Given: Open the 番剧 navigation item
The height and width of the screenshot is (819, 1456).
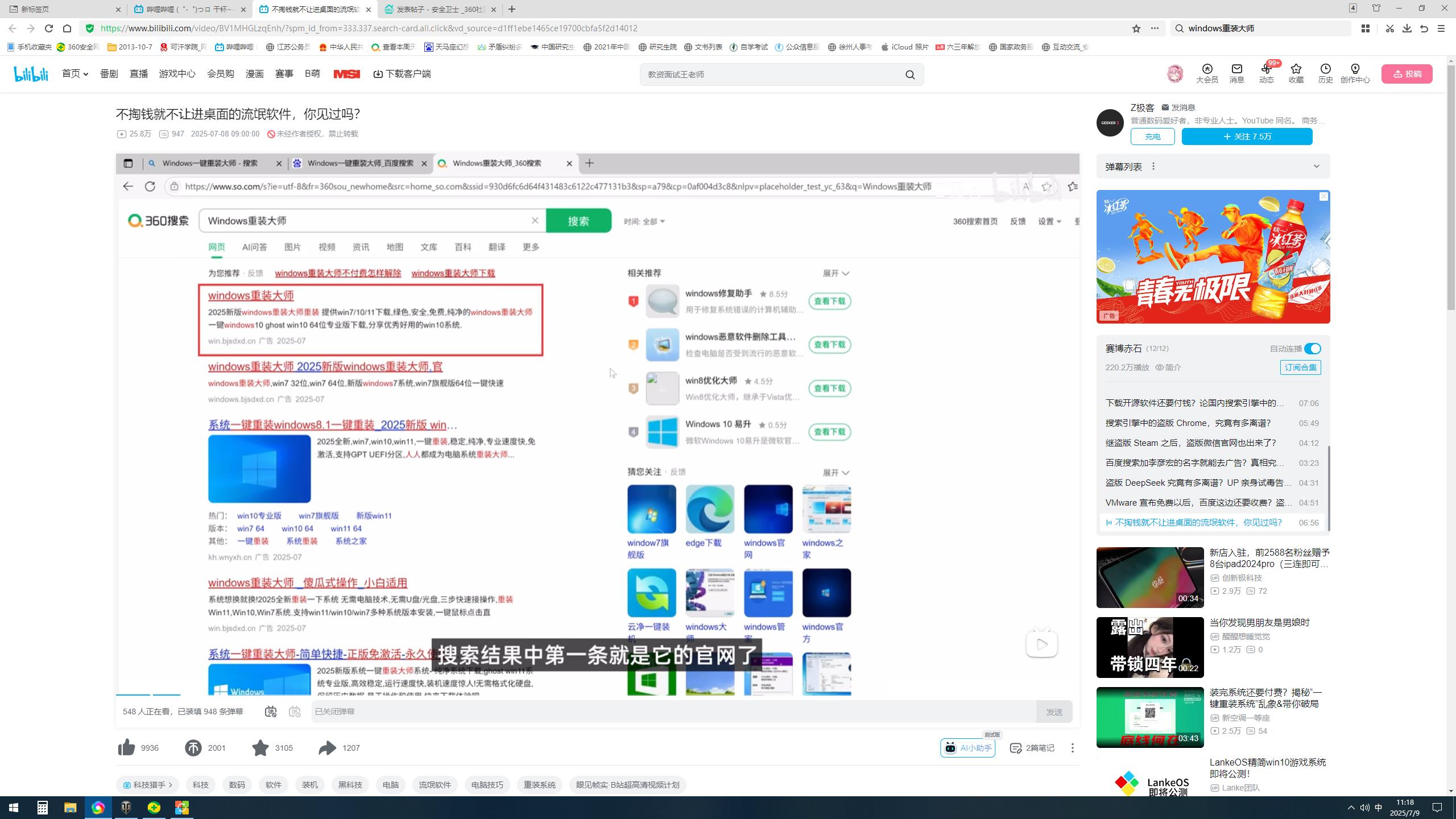Looking at the screenshot, I should 109,73.
